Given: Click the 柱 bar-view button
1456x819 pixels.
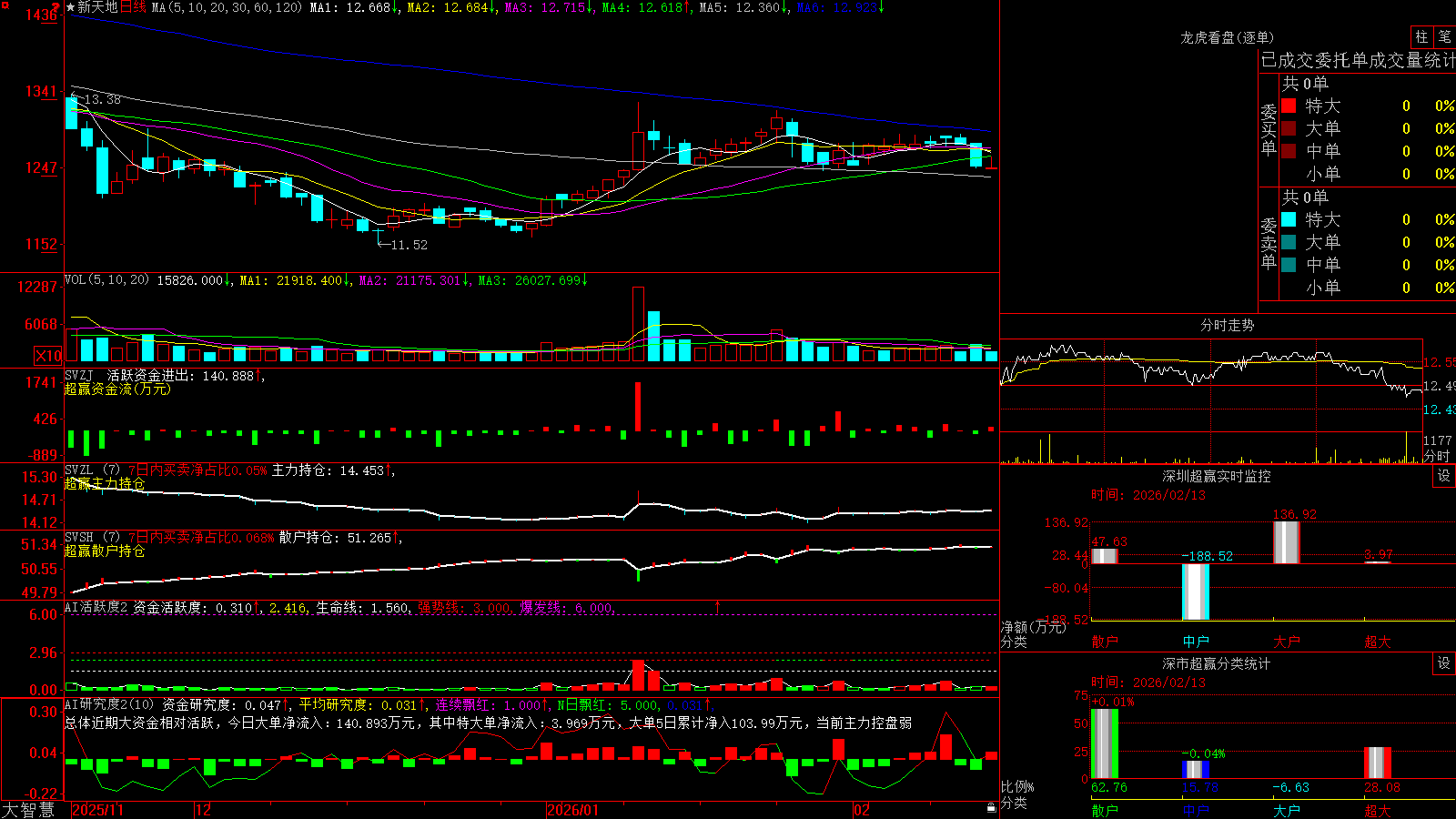Looking at the screenshot, I should (x=1421, y=37).
